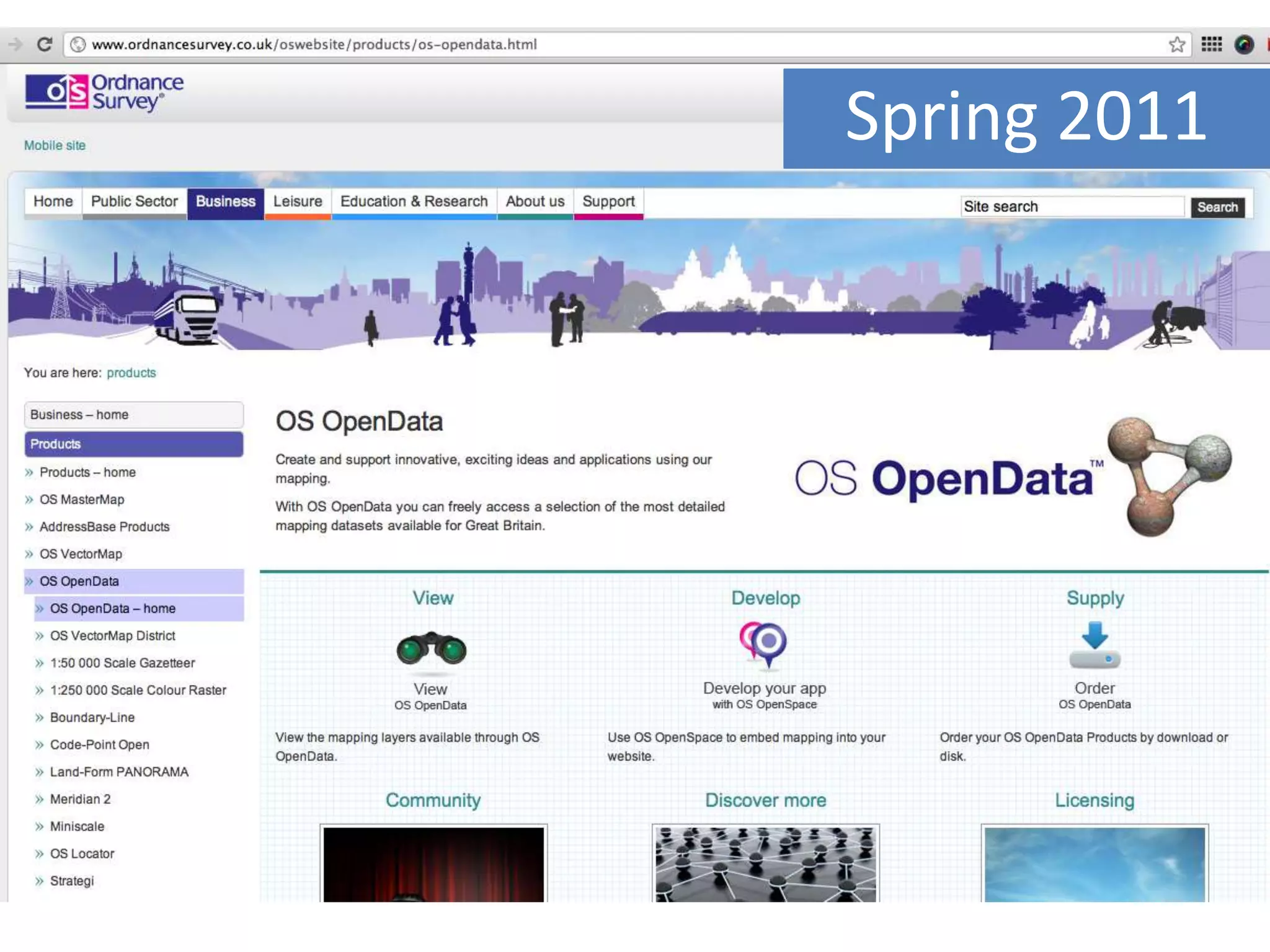Screen dimensions: 1270x952
Task: Click the Ordnance Survey logo
Action: [x=104, y=93]
